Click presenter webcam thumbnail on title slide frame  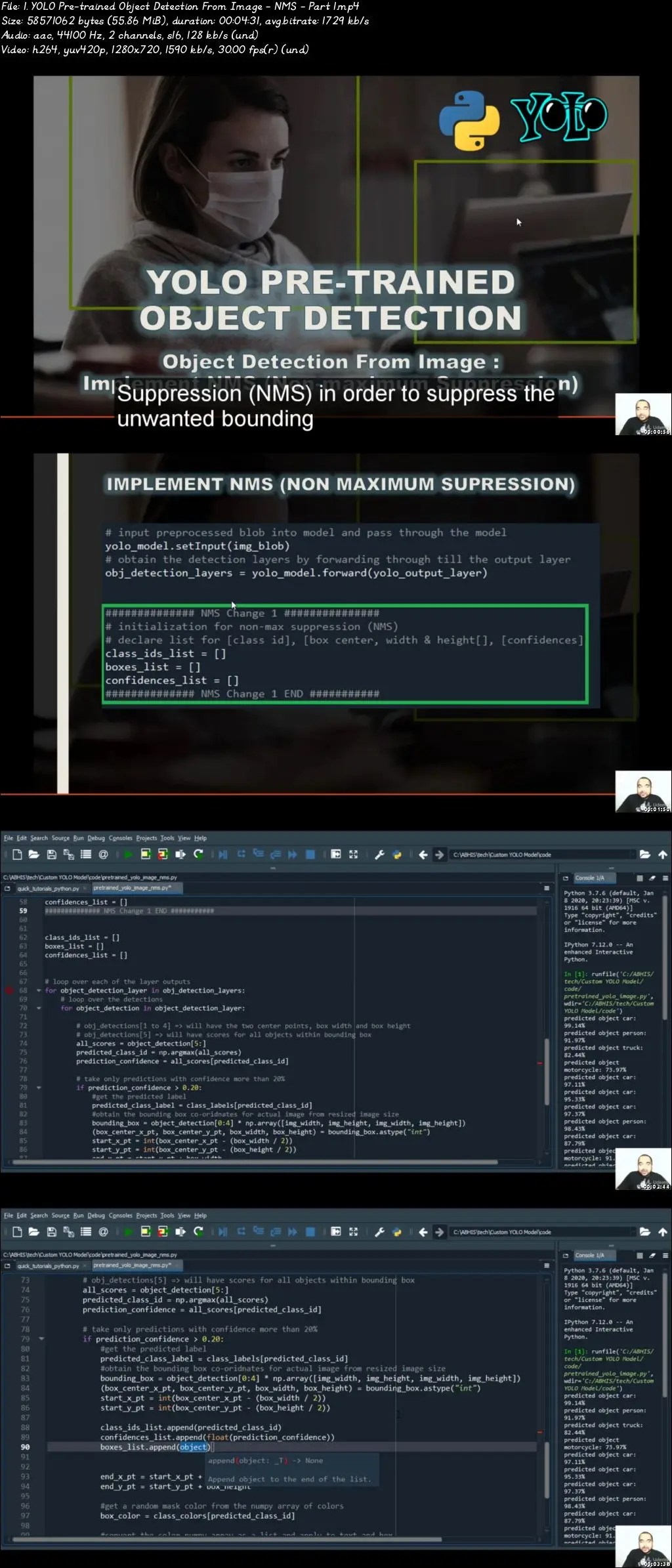point(643,415)
